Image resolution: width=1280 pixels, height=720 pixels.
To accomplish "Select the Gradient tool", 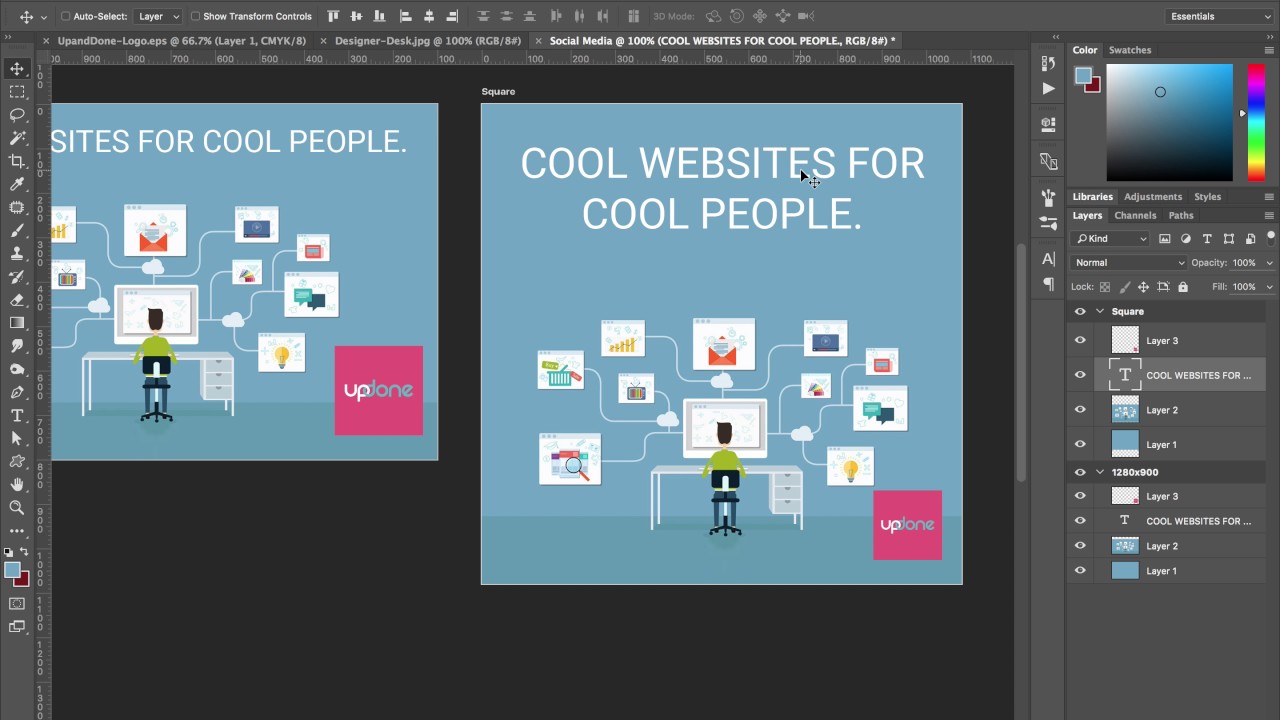I will click(17, 323).
